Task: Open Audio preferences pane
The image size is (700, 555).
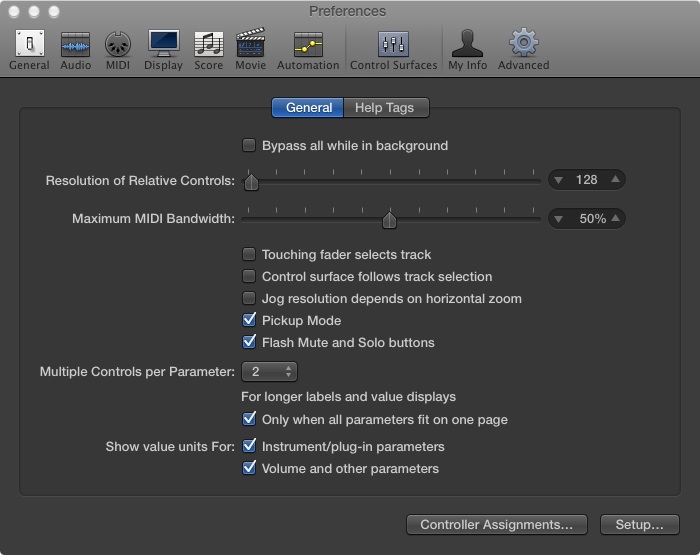Action: pos(75,50)
